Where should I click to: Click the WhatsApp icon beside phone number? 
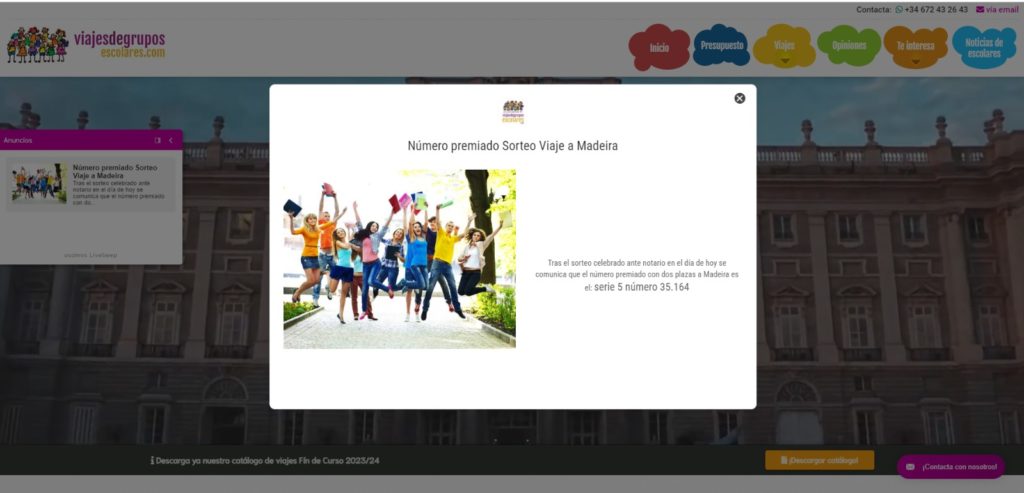point(899,10)
